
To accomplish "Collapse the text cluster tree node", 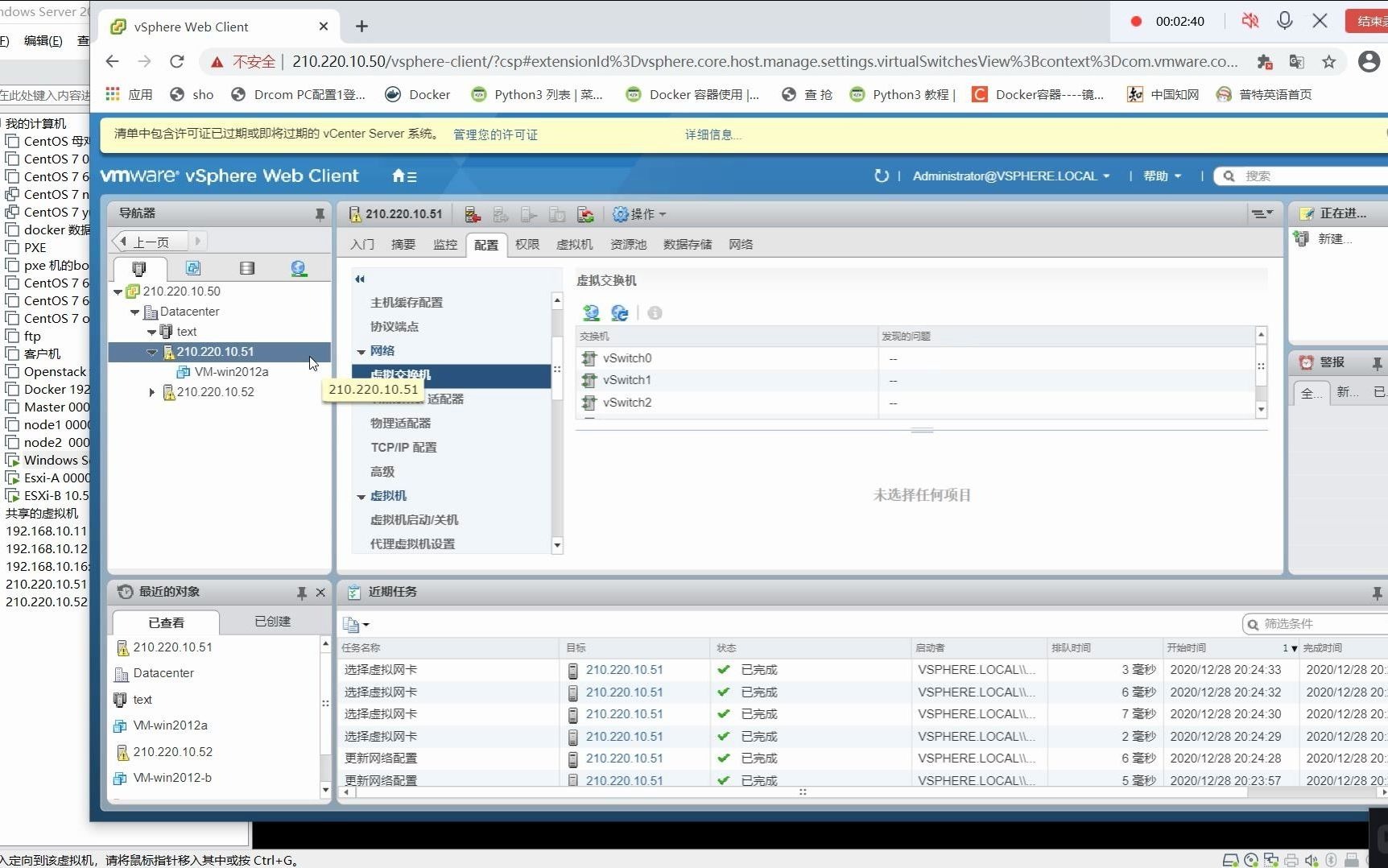I will [x=151, y=332].
